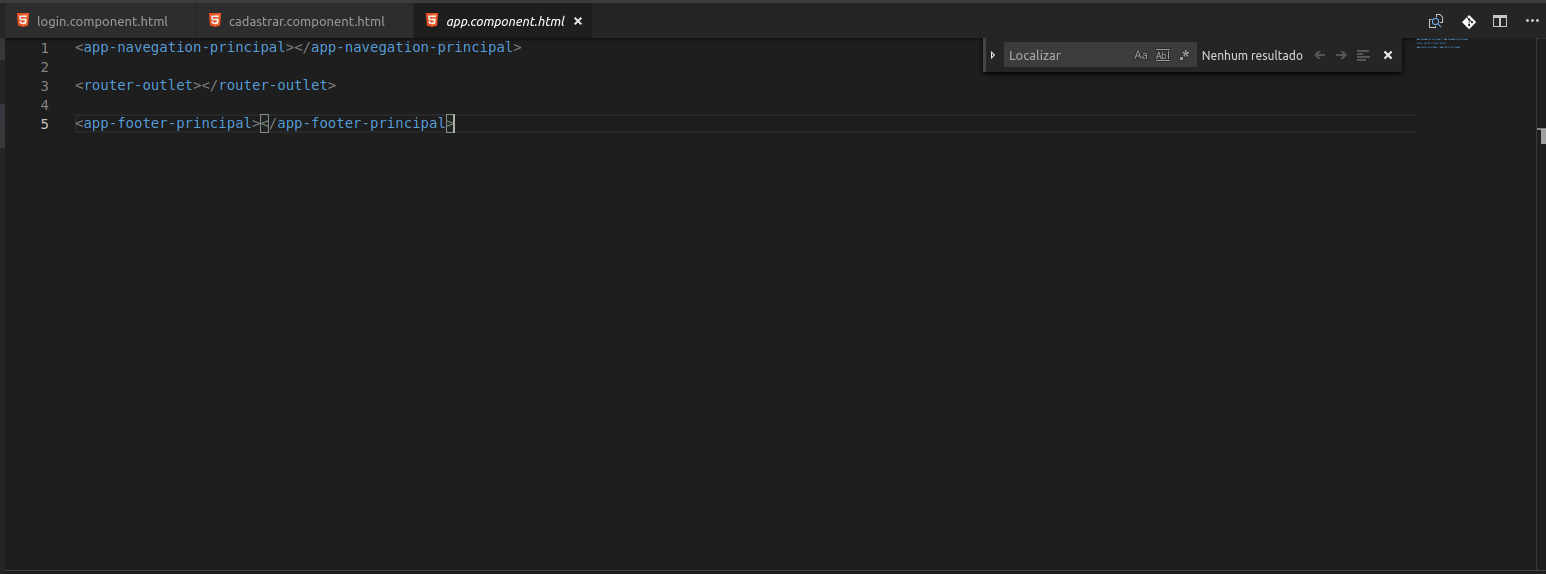1546x574 pixels.
Task: Enable regular expression search option
Action: point(1185,55)
